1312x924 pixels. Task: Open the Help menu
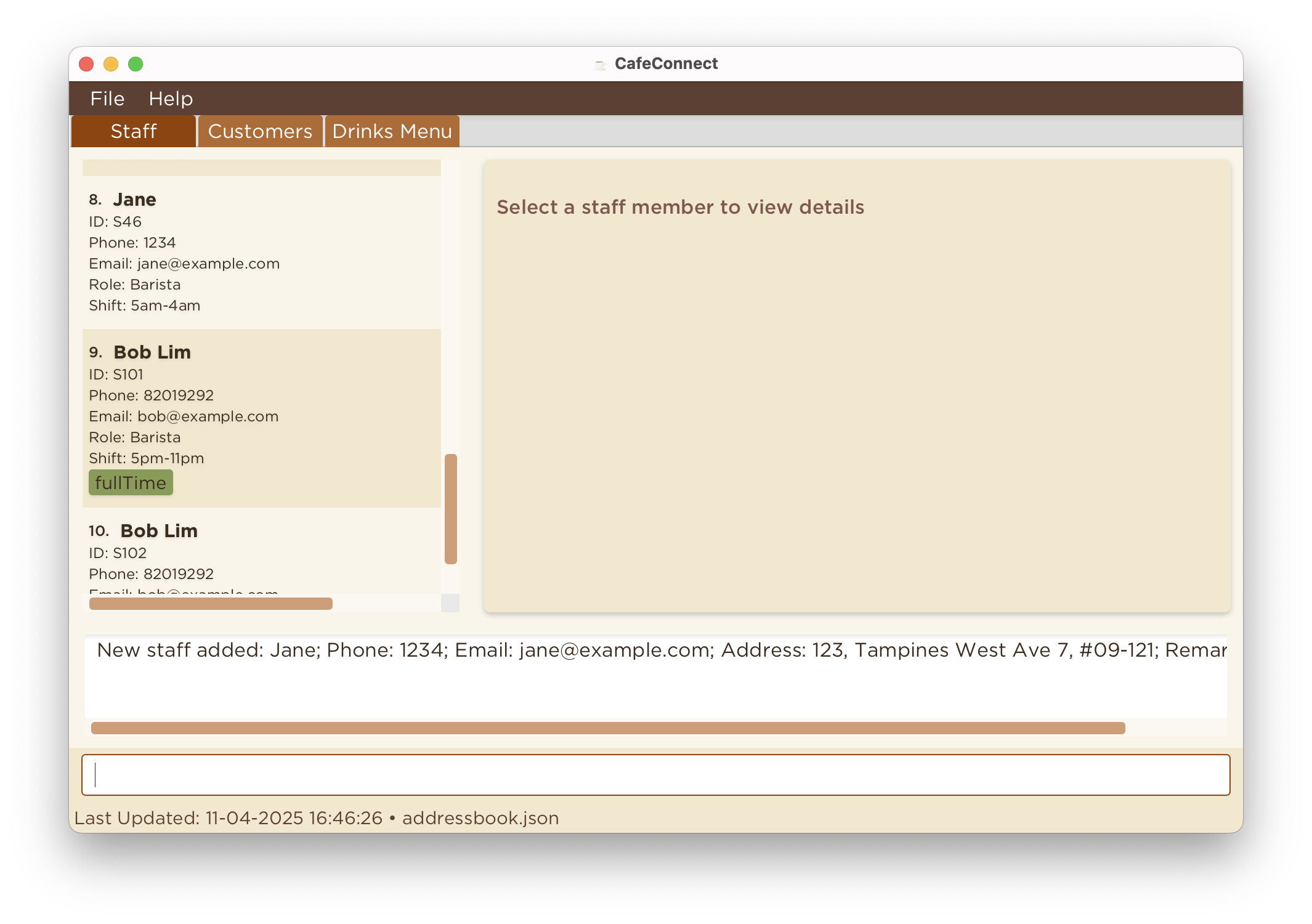[171, 99]
